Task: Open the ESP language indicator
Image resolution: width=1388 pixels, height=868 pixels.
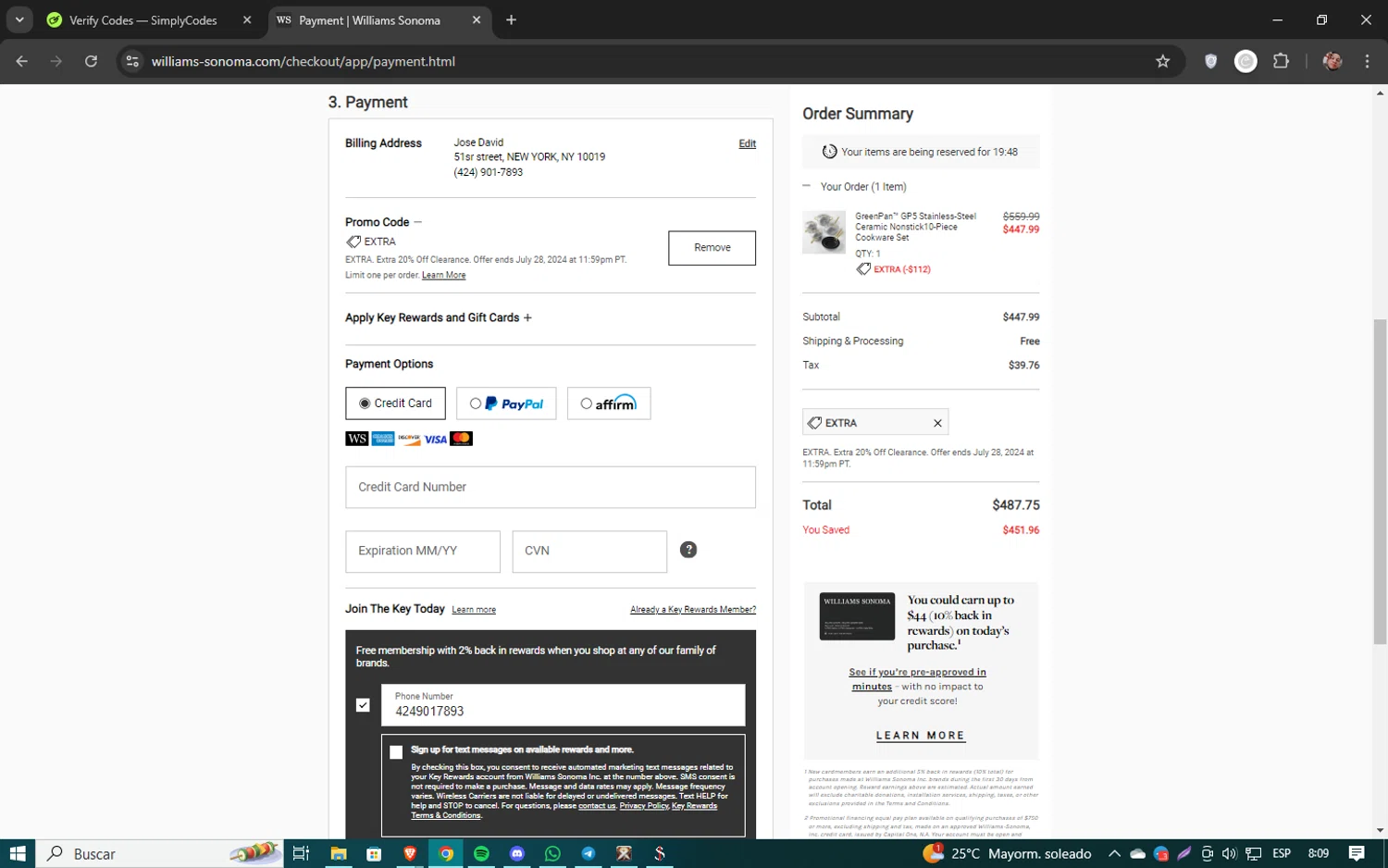Action: click(x=1282, y=853)
